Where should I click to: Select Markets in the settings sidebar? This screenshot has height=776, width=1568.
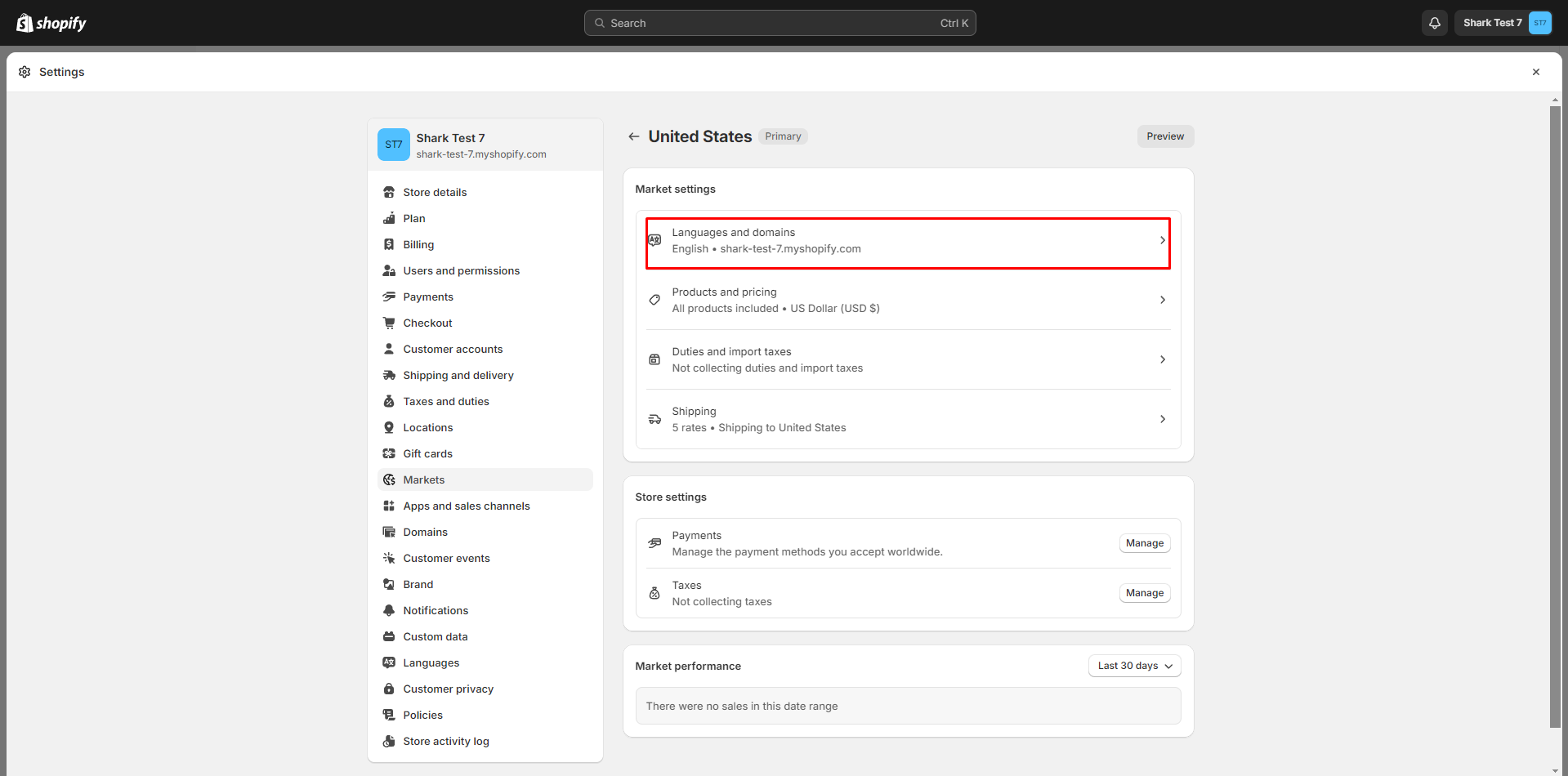click(x=424, y=479)
